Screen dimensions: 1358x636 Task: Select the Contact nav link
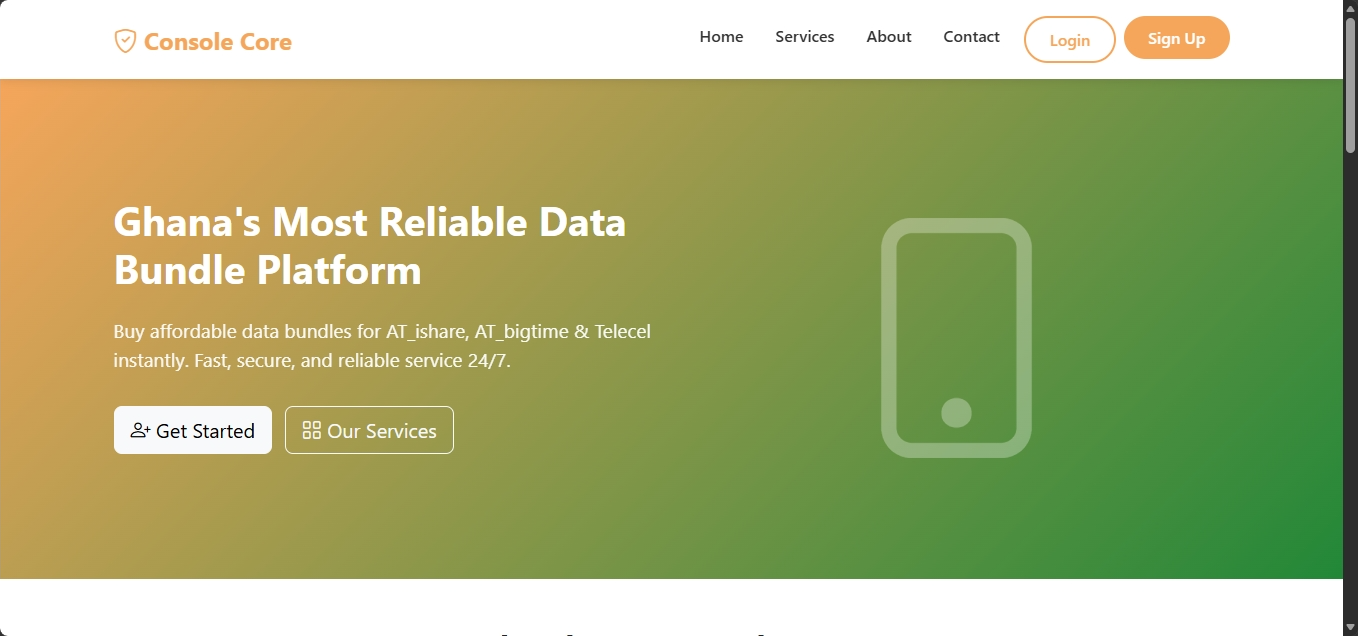point(971,37)
